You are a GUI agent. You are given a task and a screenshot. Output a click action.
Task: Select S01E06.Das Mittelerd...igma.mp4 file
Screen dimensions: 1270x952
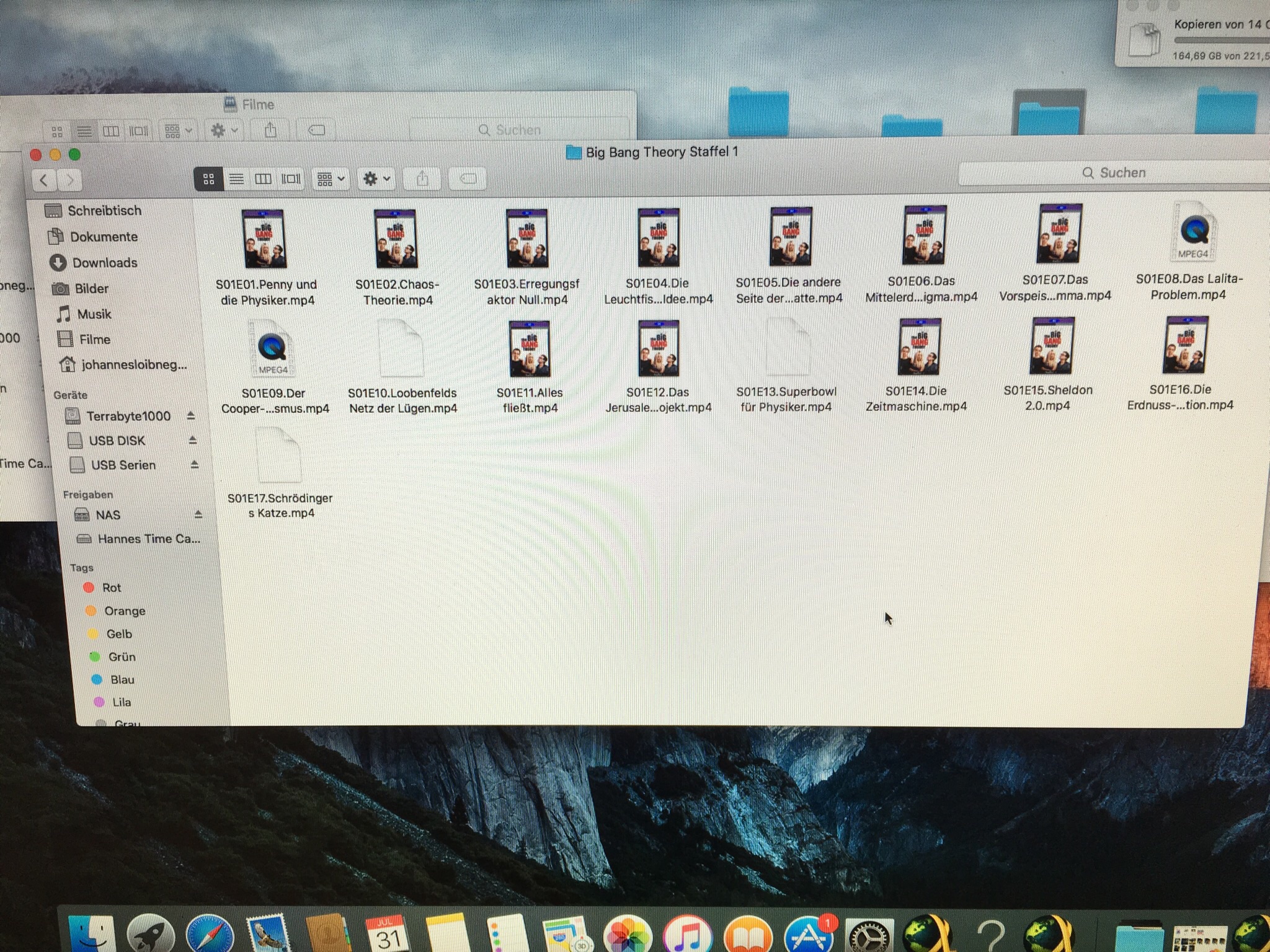[925, 235]
